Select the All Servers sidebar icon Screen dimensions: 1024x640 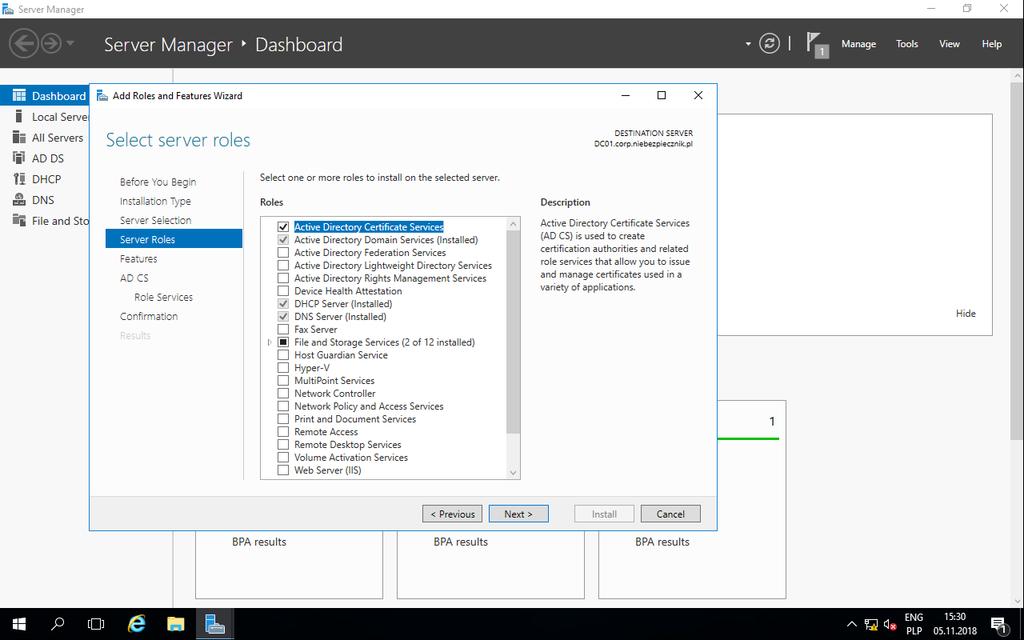19,137
